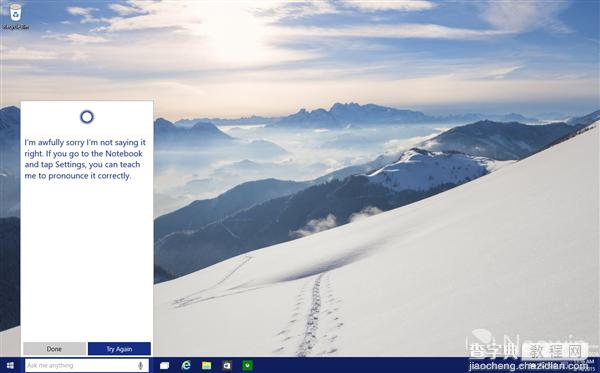Open Task View from the taskbar

165,365
